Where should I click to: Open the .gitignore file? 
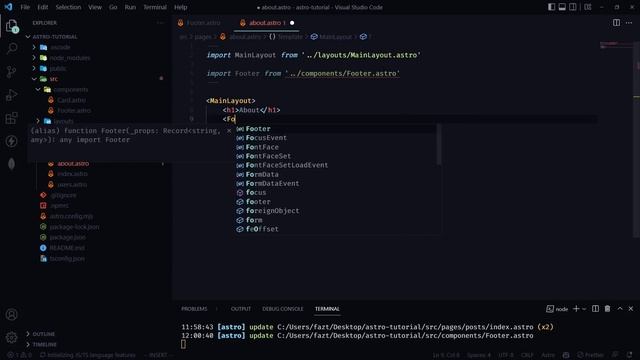click(x=63, y=195)
